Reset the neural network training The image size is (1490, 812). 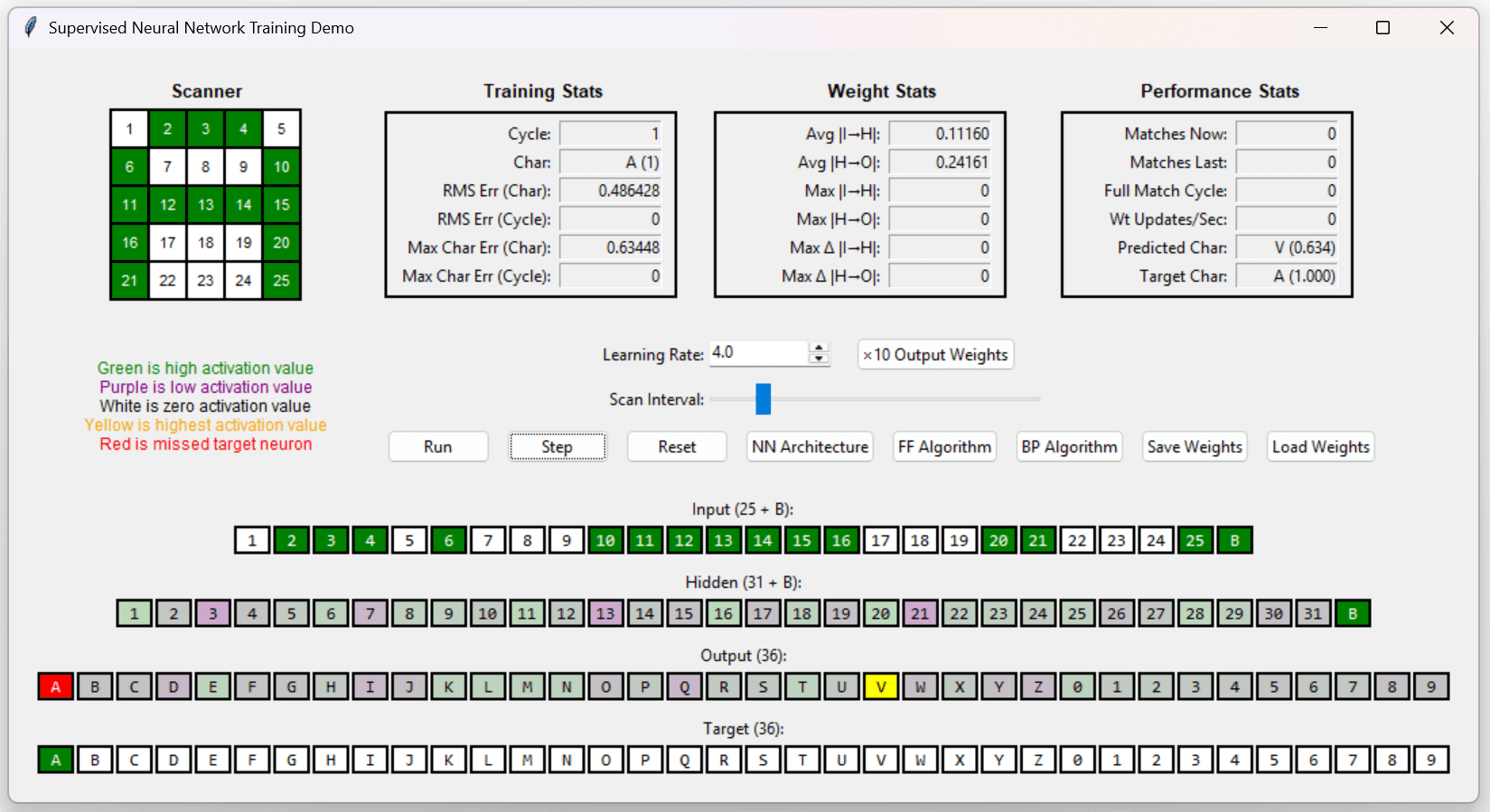(676, 447)
